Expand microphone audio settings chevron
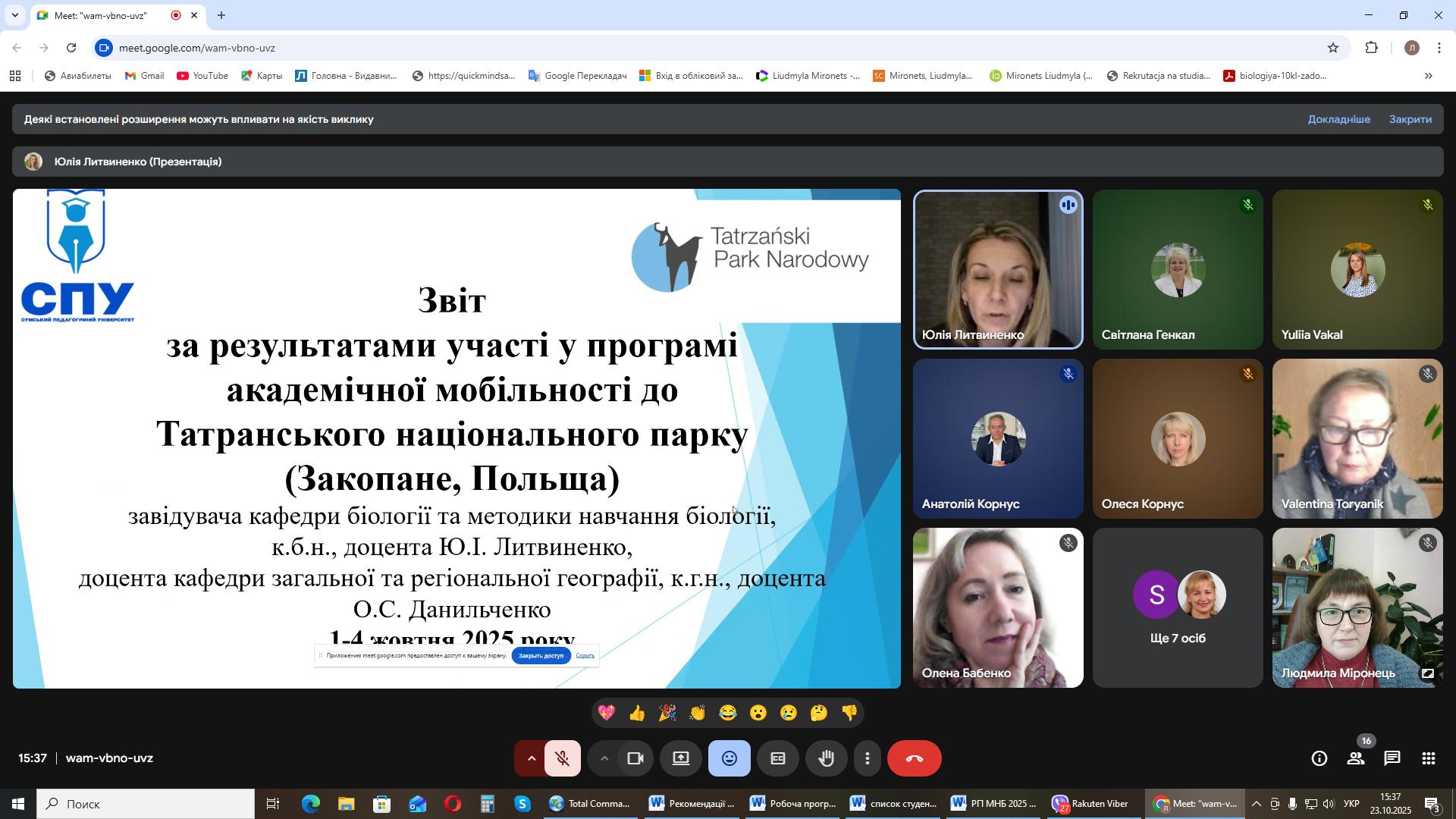This screenshot has width=1456, height=819. 531,759
